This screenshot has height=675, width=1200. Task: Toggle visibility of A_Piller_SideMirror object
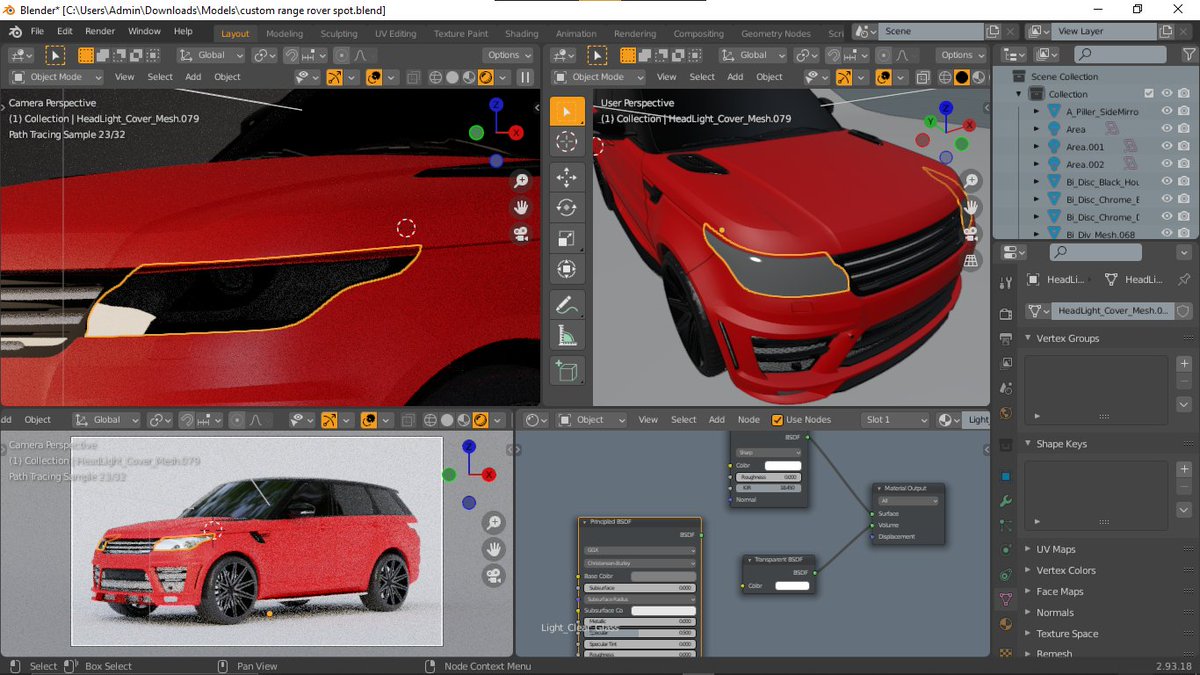pyautogui.click(x=1166, y=112)
